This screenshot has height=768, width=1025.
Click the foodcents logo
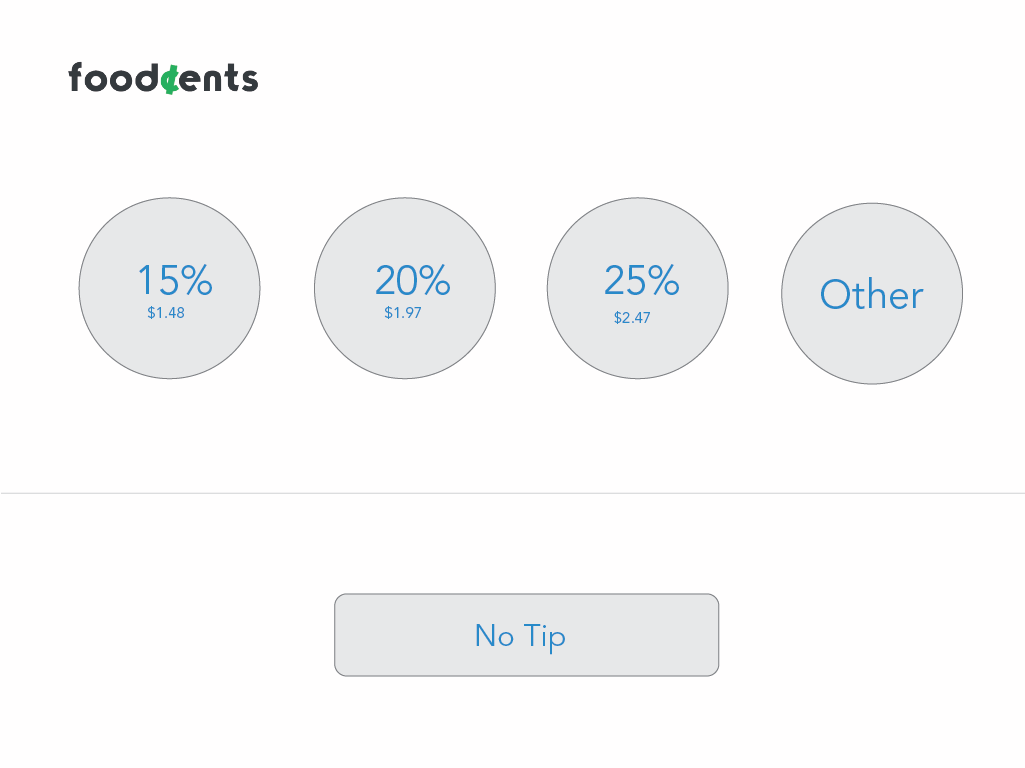click(x=163, y=78)
